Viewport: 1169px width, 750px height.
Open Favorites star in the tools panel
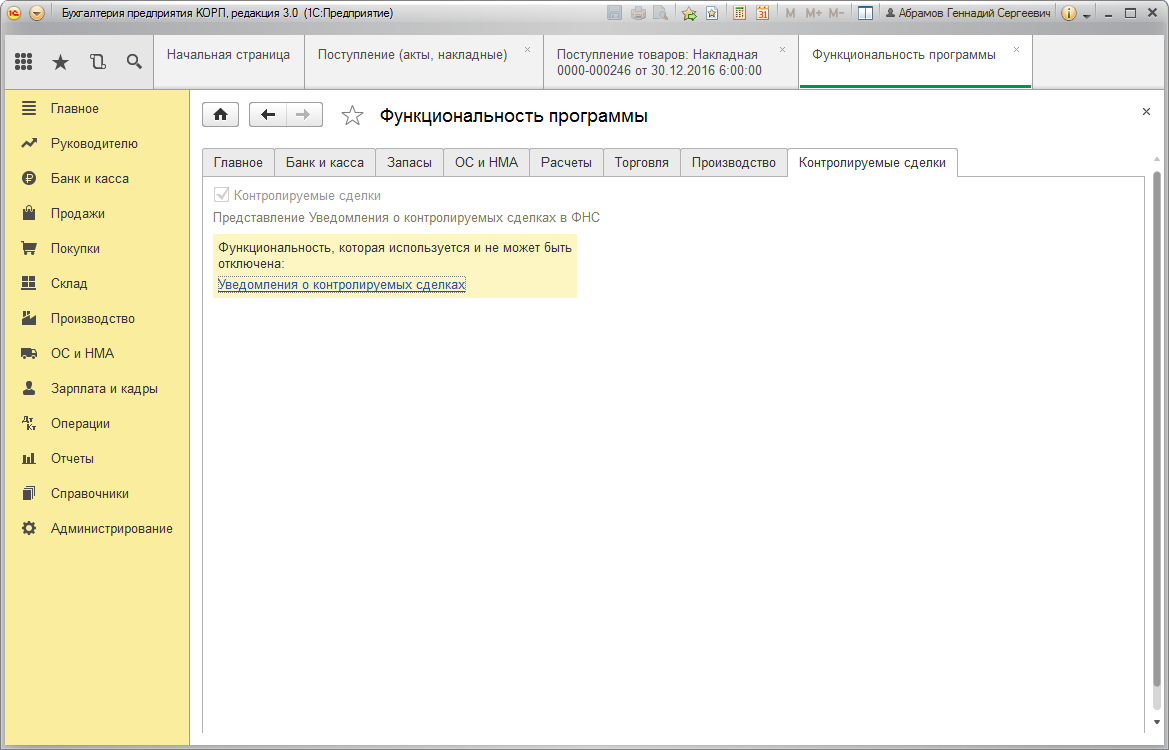click(60, 62)
